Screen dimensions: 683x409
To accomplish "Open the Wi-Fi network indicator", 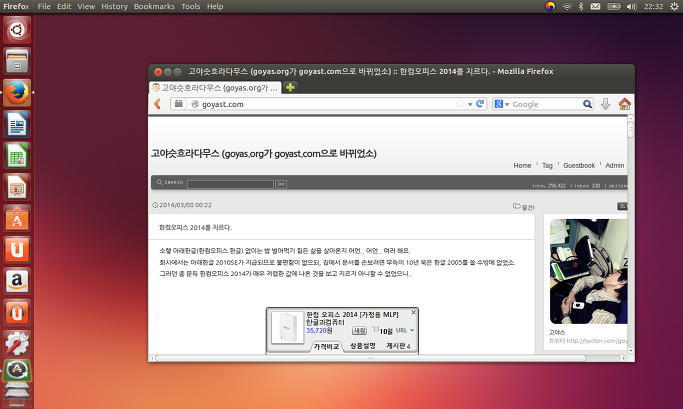I will tap(567, 6).
